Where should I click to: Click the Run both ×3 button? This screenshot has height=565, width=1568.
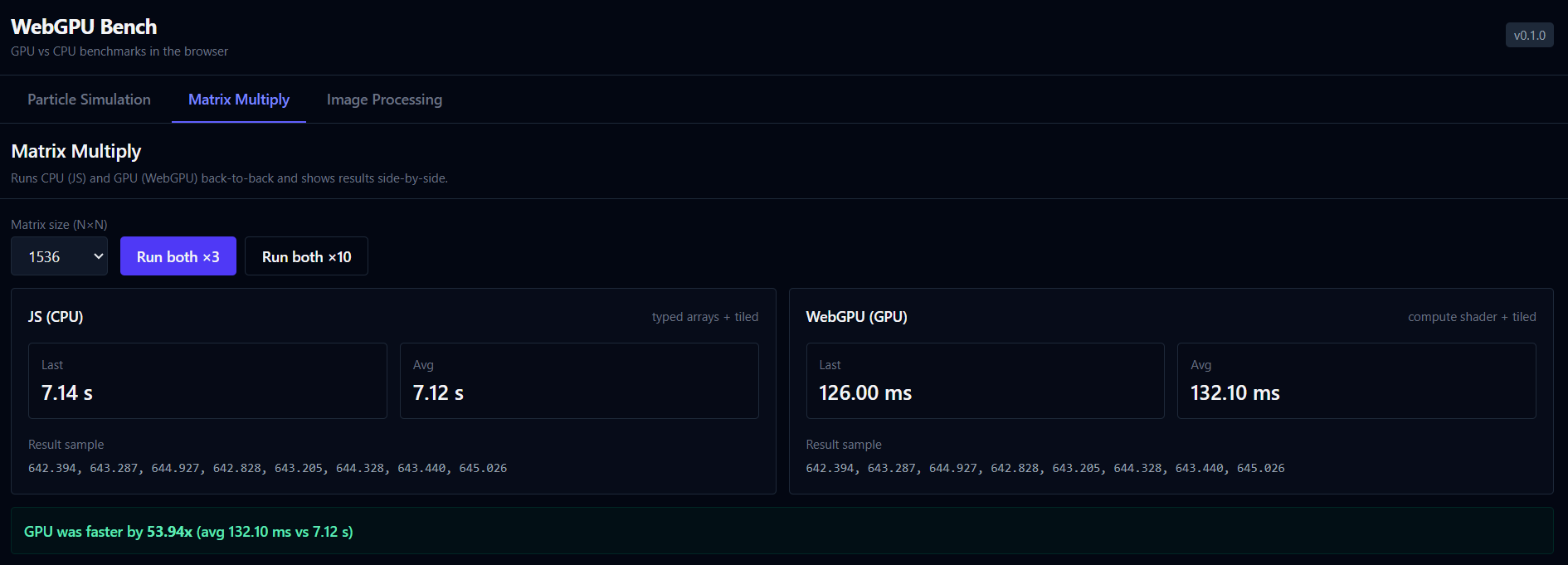coord(178,256)
